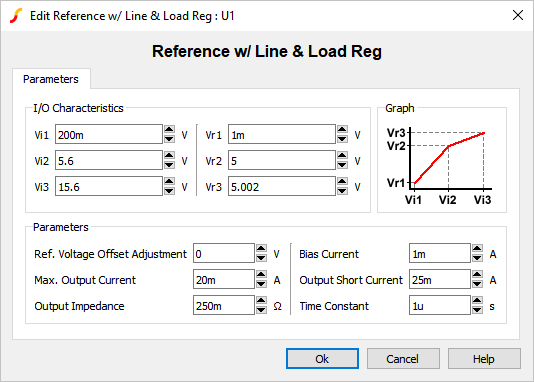The height and width of the screenshot is (382, 534).
Task: Focus the Vi1 input field
Action: coord(109,134)
